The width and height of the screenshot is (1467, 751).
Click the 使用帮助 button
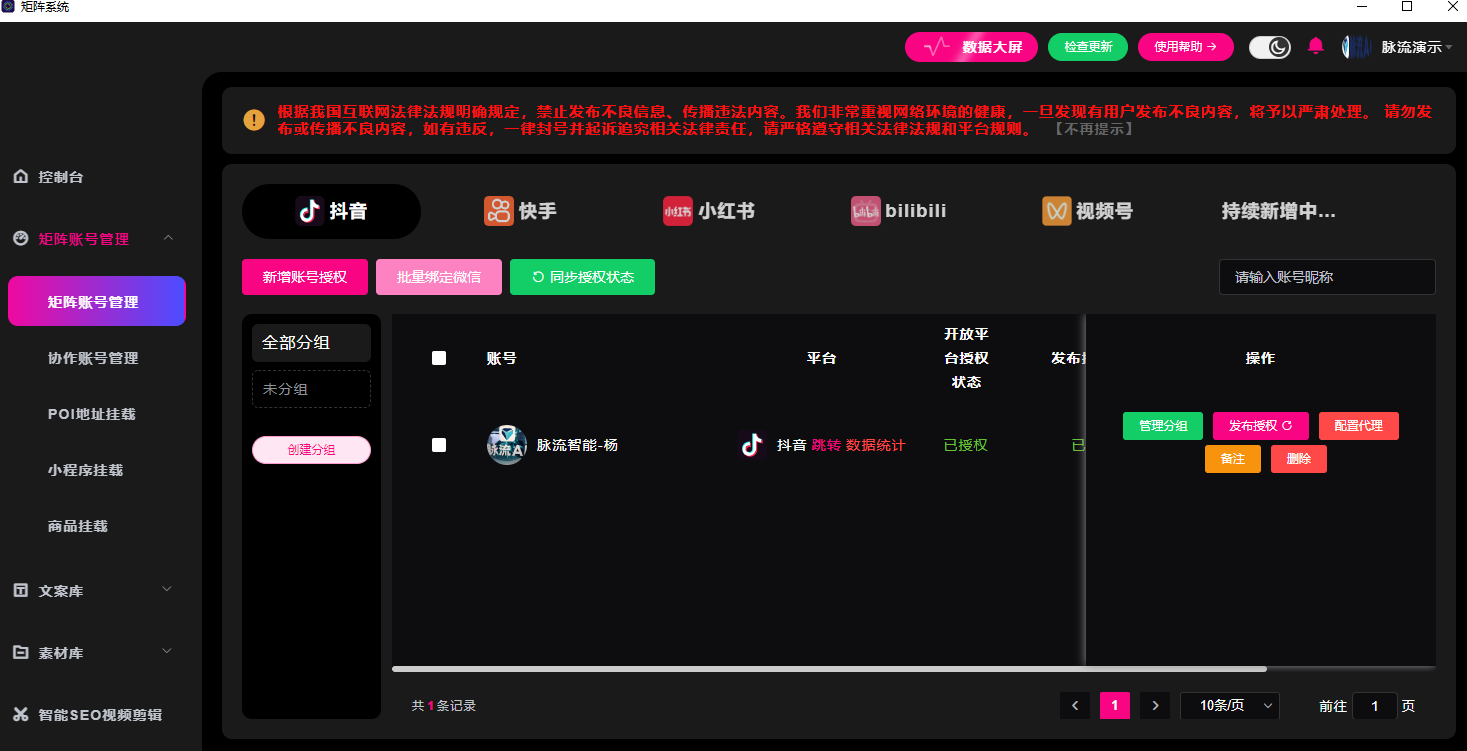click(1186, 47)
